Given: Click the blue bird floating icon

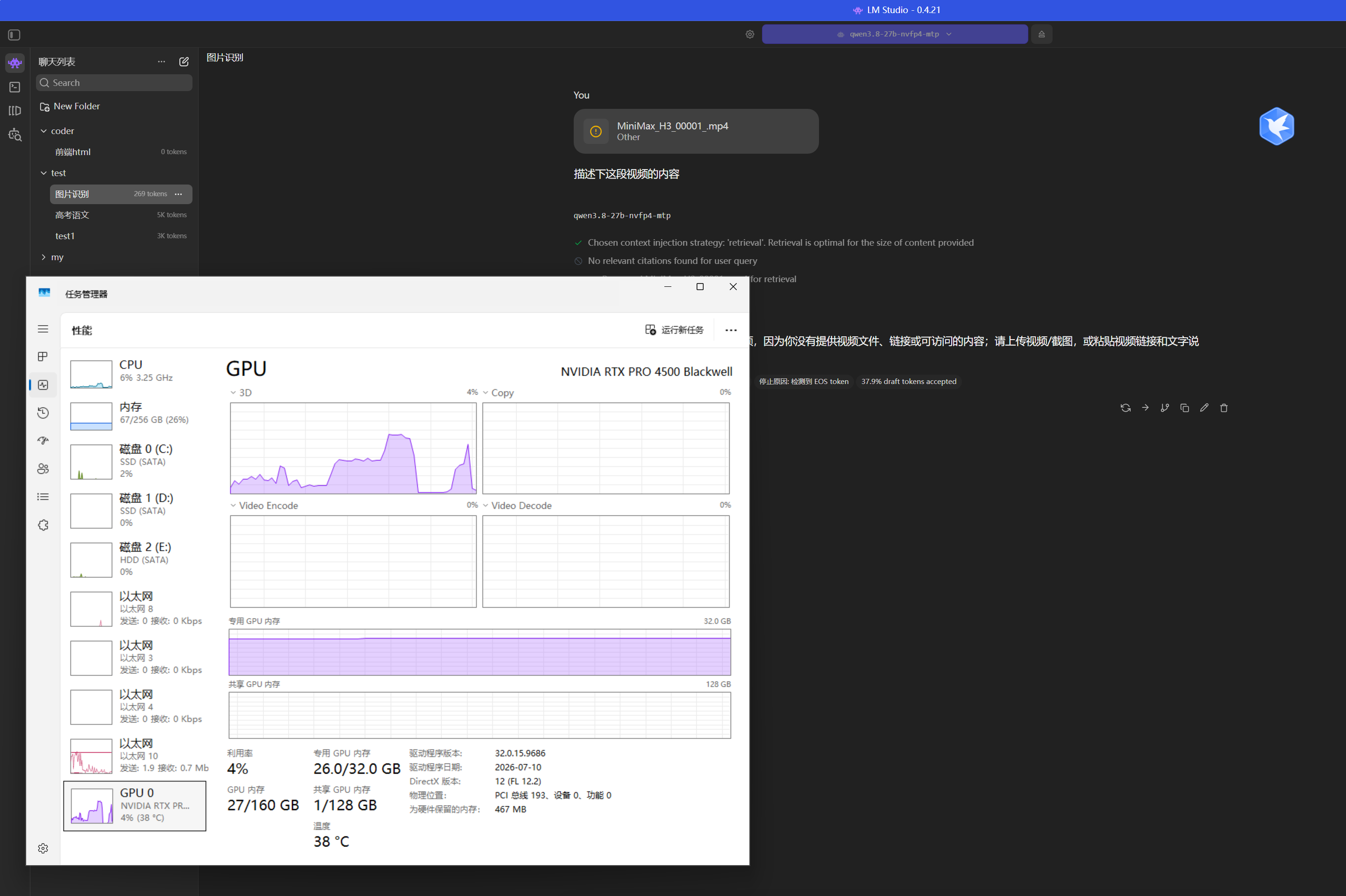Looking at the screenshot, I should click(x=1276, y=126).
